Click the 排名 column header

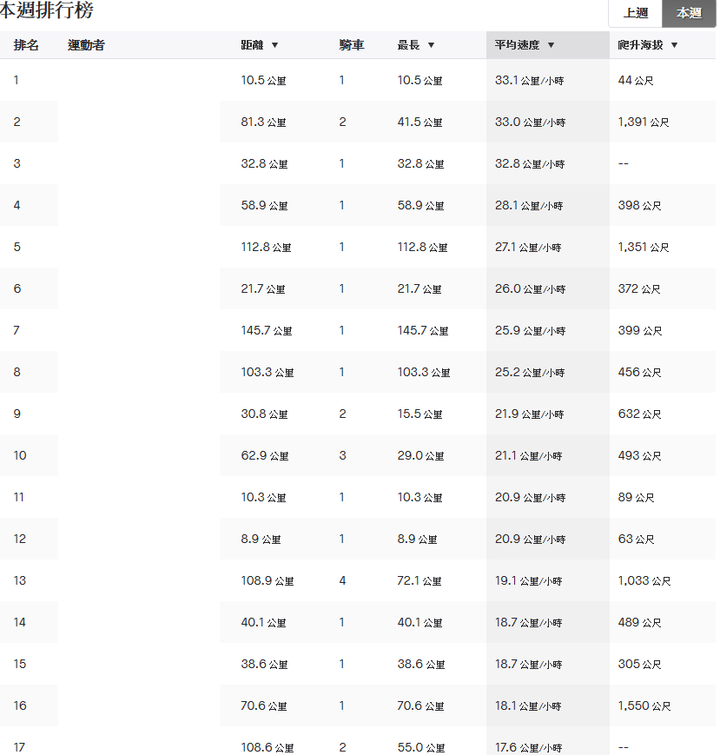[x=26, y=45]
